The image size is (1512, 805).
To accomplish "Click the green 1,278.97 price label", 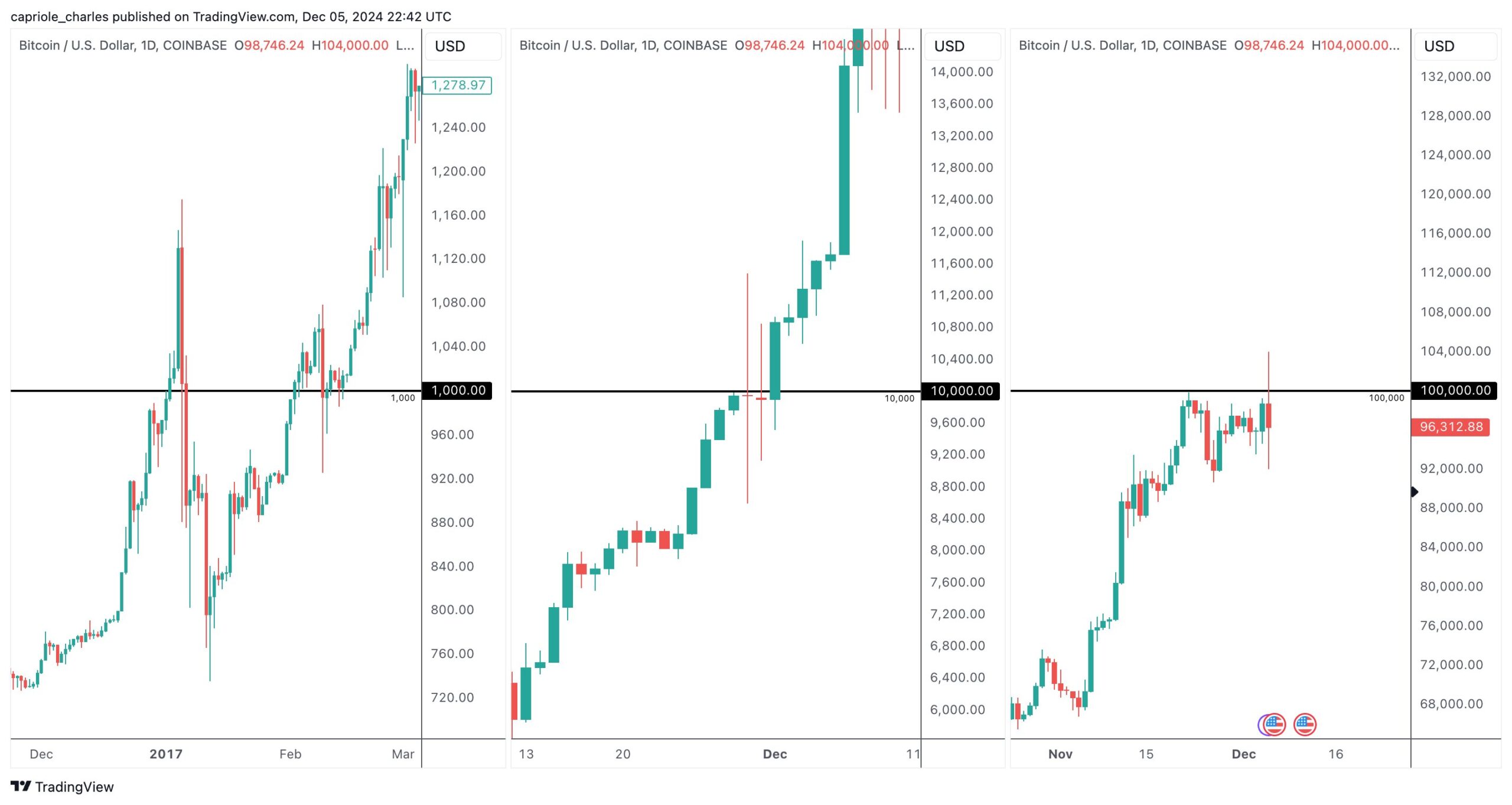I will click(458, 85).
